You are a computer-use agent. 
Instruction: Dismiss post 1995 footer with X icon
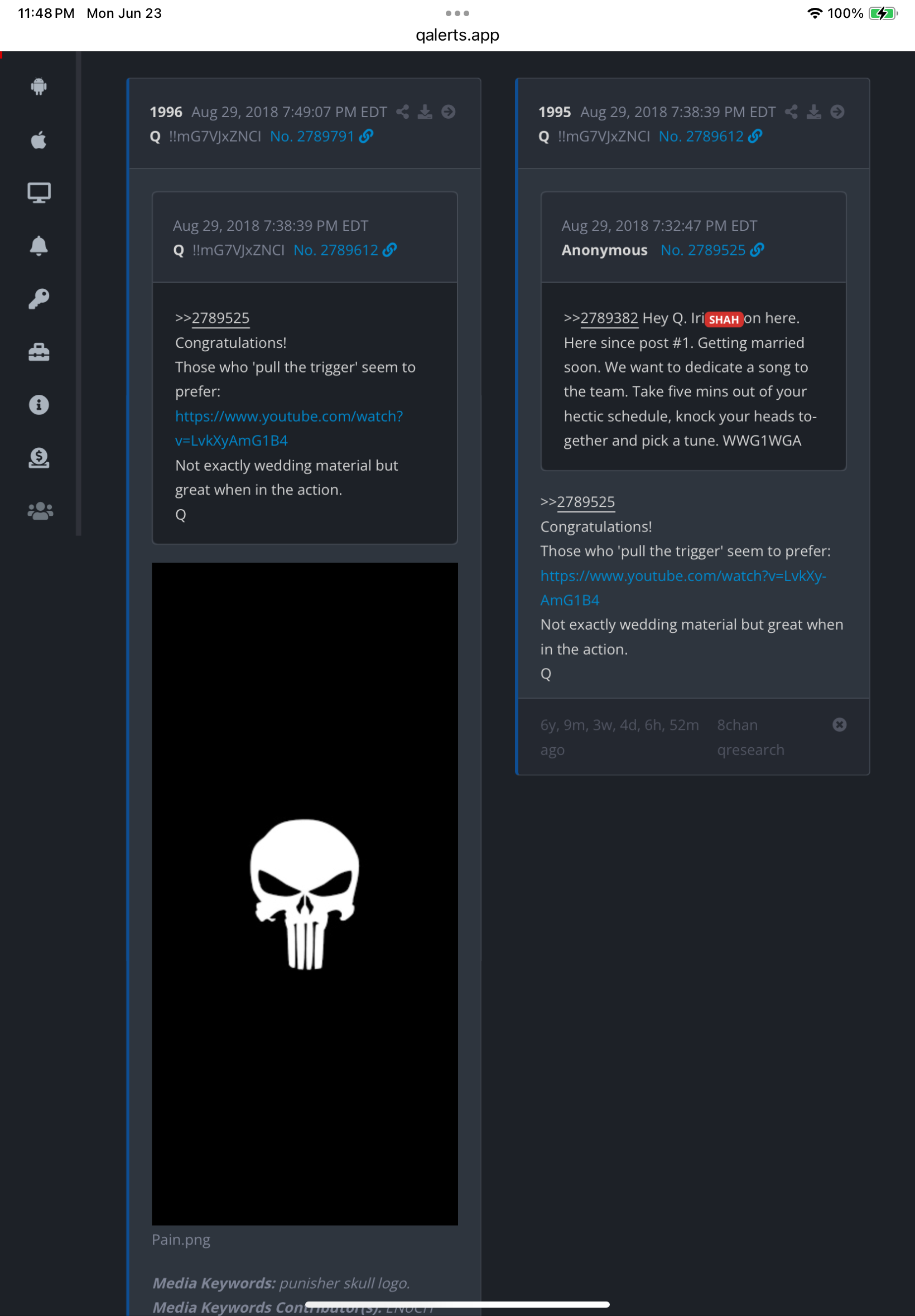pos(839,725)
